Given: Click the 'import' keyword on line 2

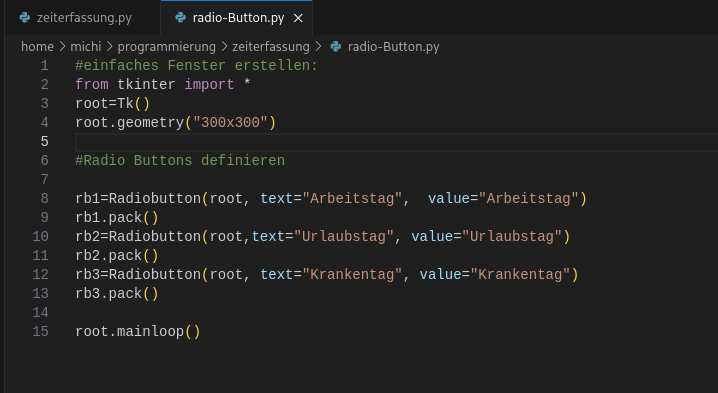Looking at the screenshot, I should (209, 85).
